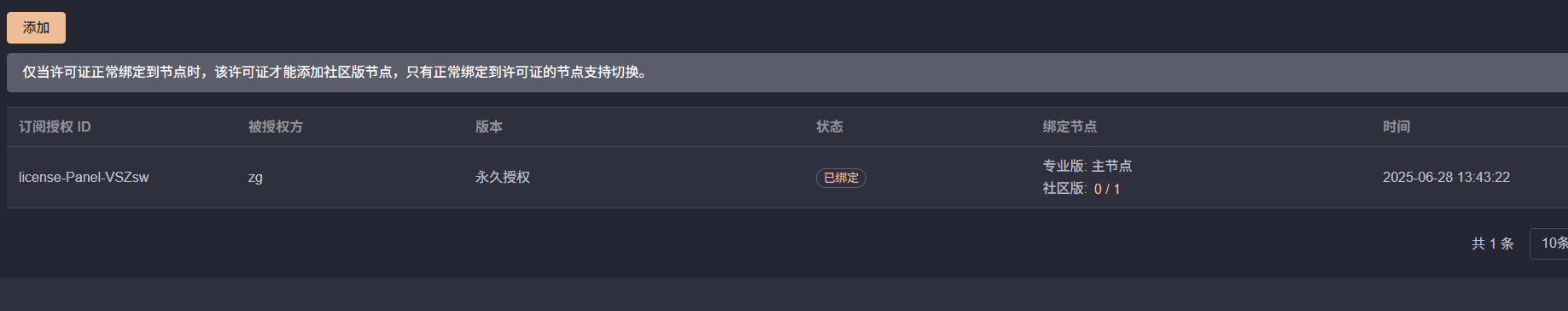Click the 社区版 label
Viewport: 1568px width, 311px height.
point(1064,188)
